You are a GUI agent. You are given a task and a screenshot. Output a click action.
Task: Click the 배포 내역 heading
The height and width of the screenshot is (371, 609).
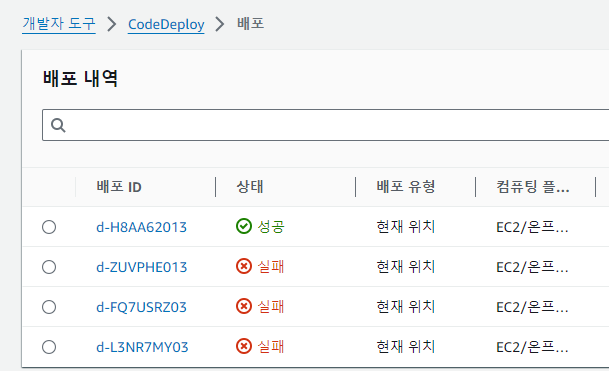[80, 78]
